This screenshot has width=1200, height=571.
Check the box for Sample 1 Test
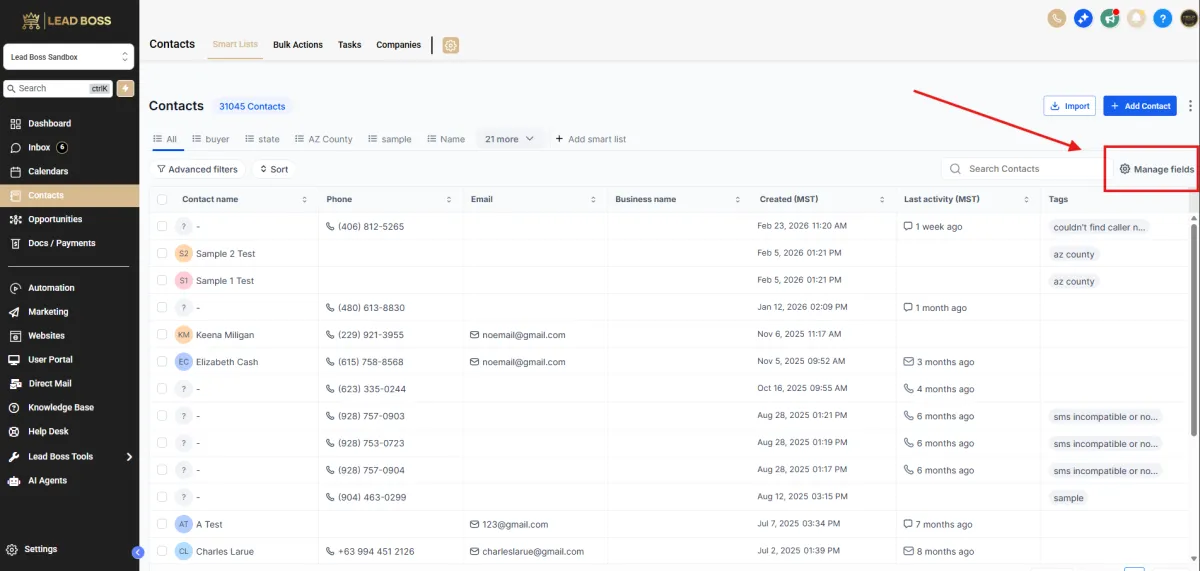162,281
